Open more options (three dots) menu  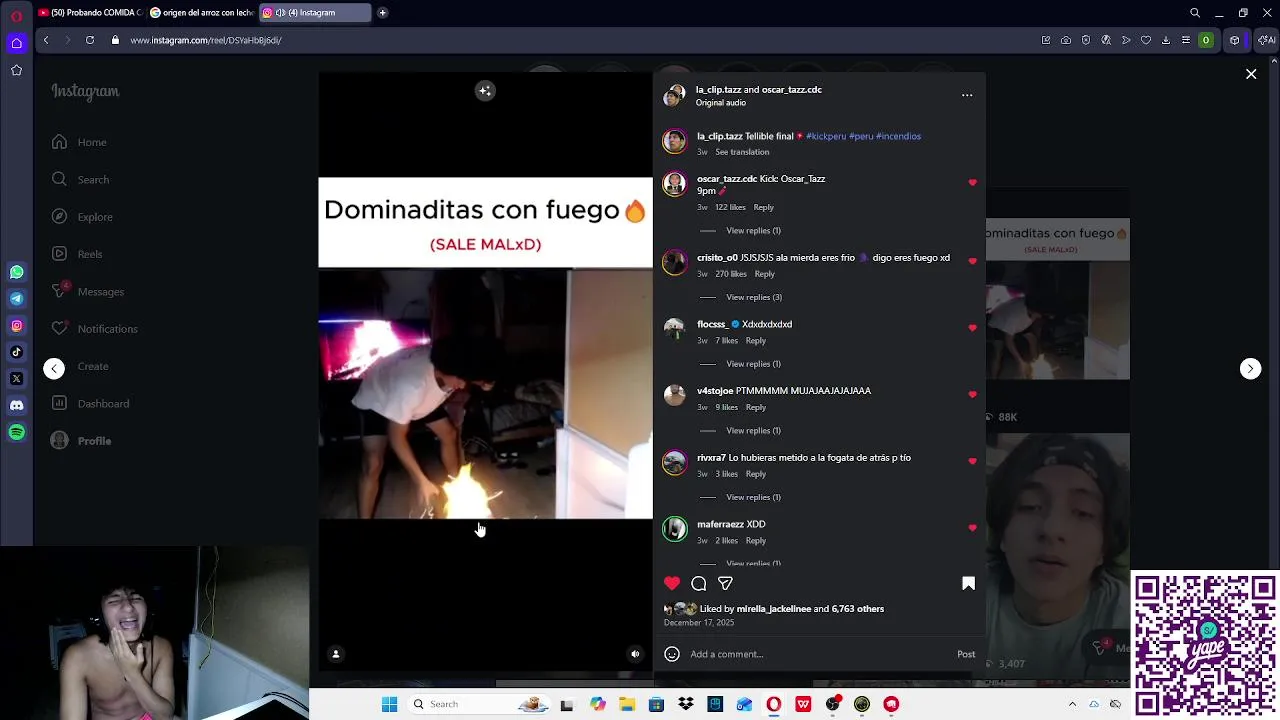[967, 95]
